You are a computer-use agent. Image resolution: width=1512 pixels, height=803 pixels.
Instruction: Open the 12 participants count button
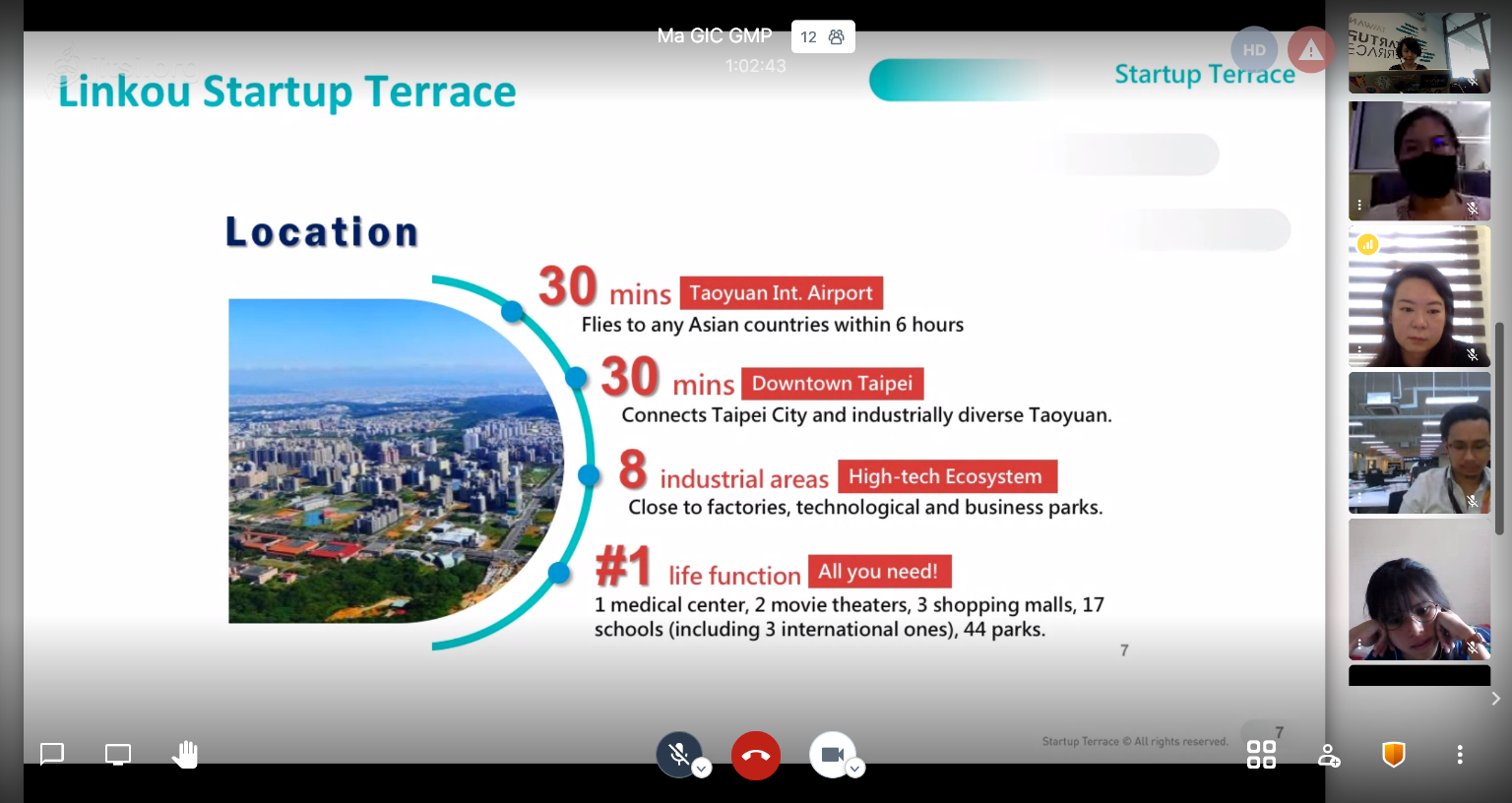822,37
